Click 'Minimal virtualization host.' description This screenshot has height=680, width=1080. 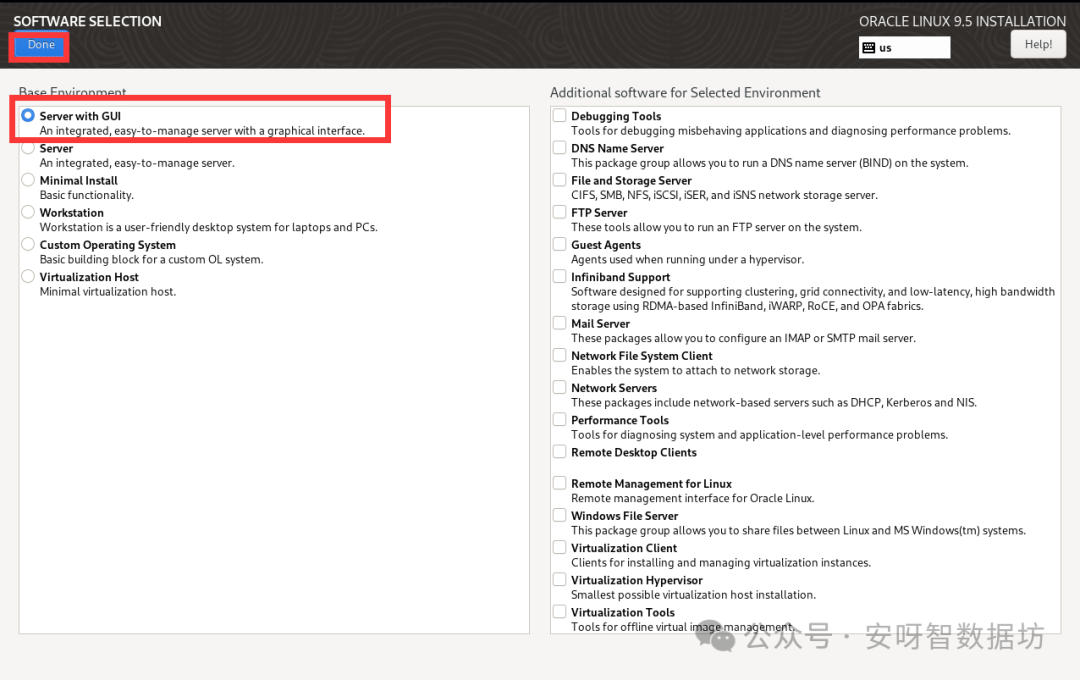pyautogui.click(x=108, y=291)
